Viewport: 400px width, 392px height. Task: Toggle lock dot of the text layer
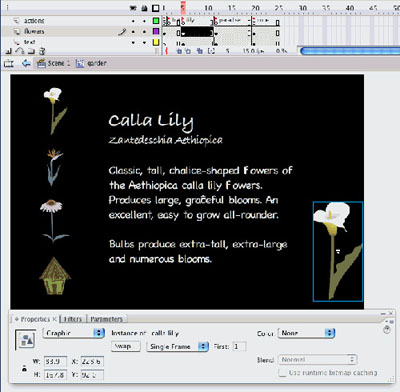point(144,42)
